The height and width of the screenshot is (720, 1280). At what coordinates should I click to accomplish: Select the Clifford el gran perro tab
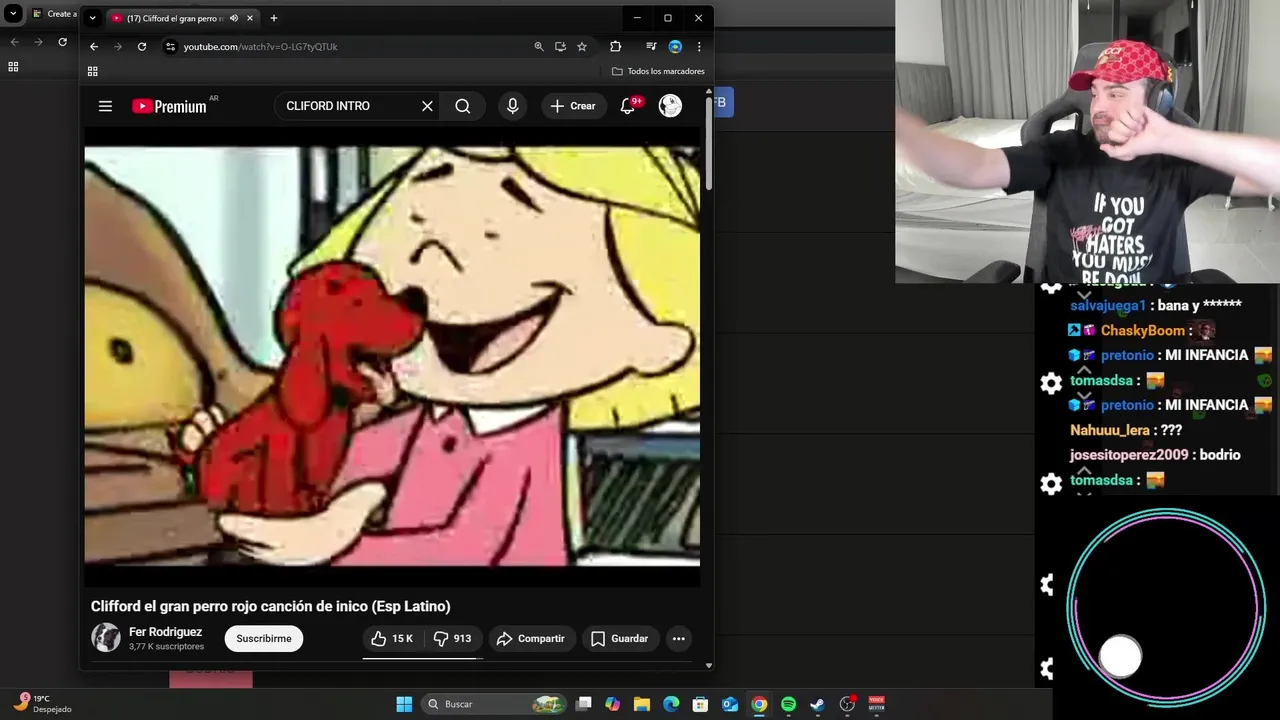click(173, 18)
